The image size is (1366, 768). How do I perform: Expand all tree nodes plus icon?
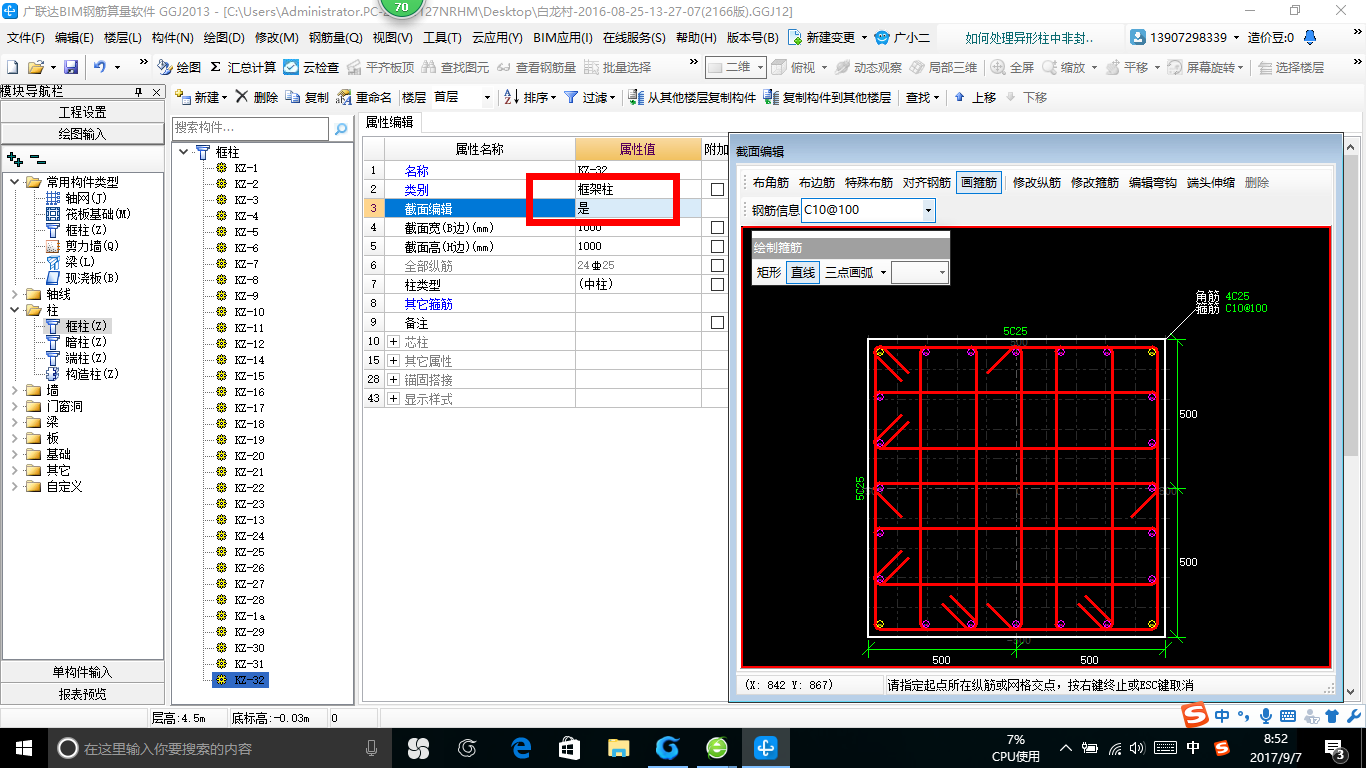pyautogui.click(x=15, y=158)
